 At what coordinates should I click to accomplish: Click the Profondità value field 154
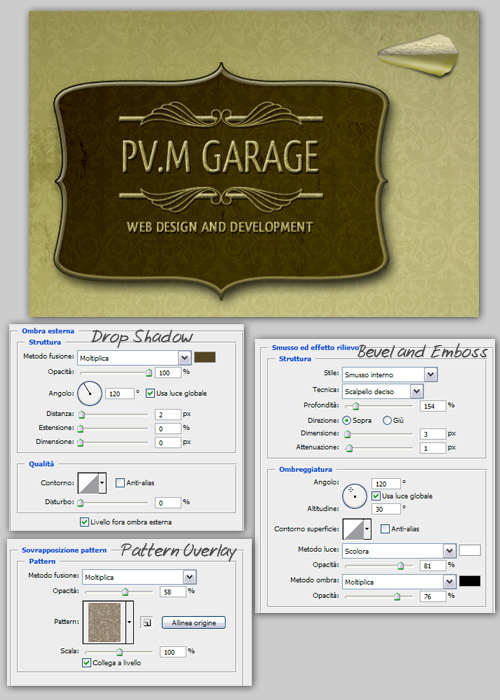coord(433,406)
